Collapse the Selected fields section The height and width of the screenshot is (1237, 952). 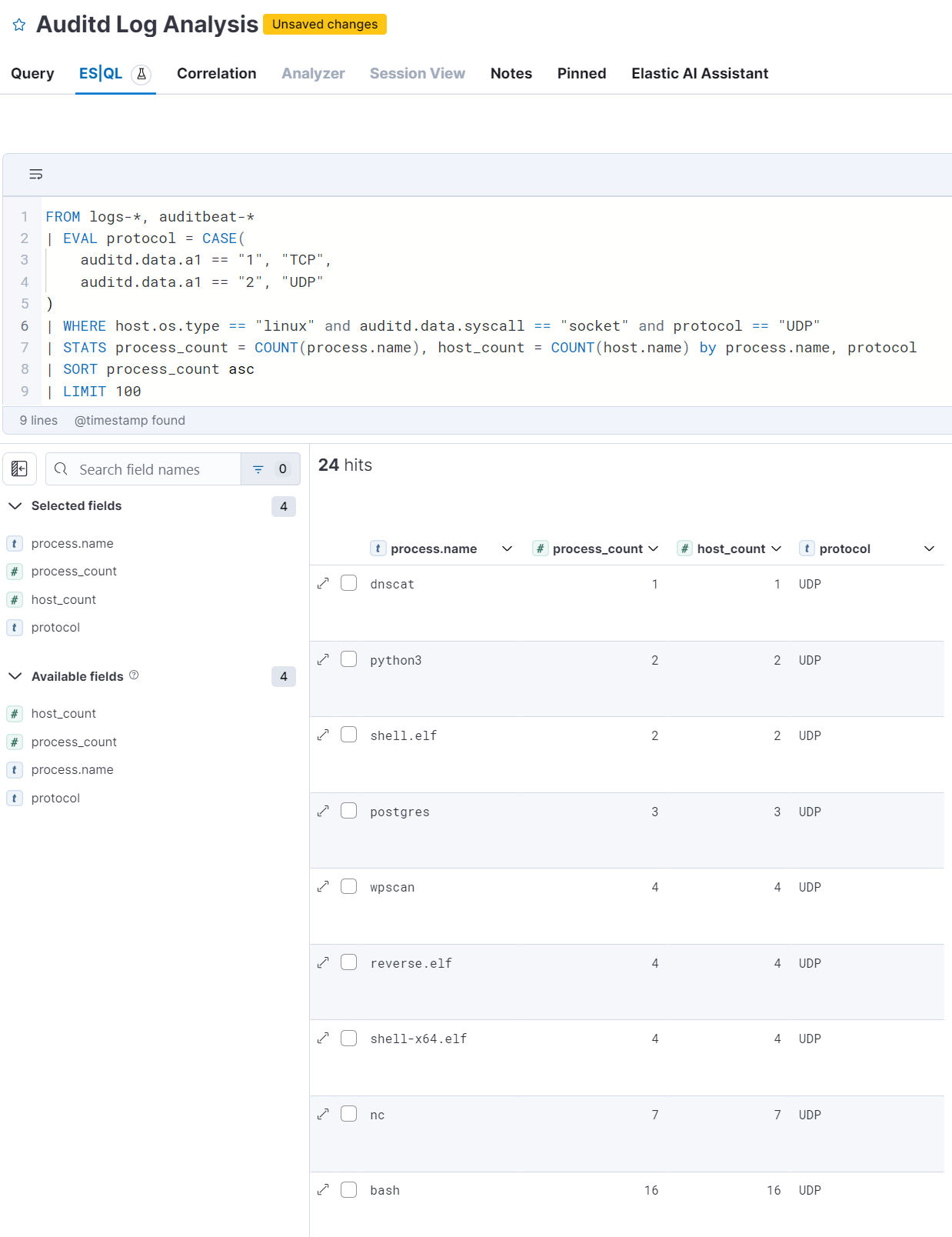coord(15,506)
